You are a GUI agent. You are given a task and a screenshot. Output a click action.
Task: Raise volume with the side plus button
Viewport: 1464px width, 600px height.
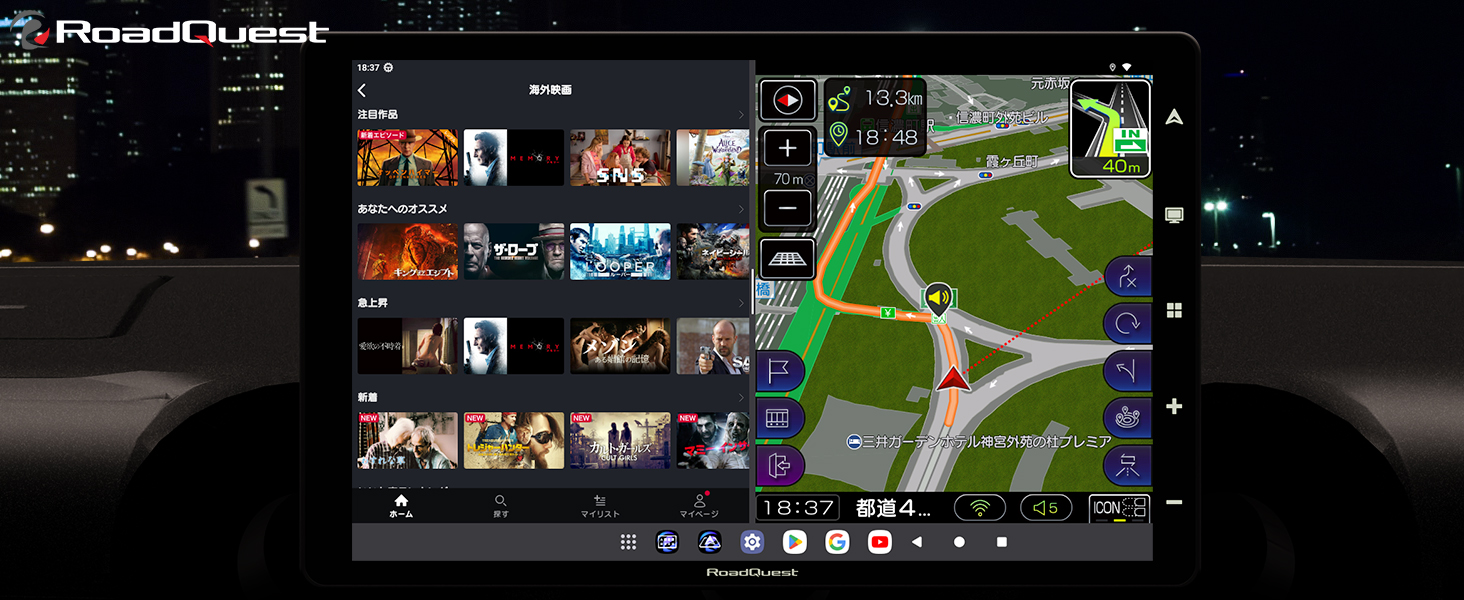pos(1175,407)
